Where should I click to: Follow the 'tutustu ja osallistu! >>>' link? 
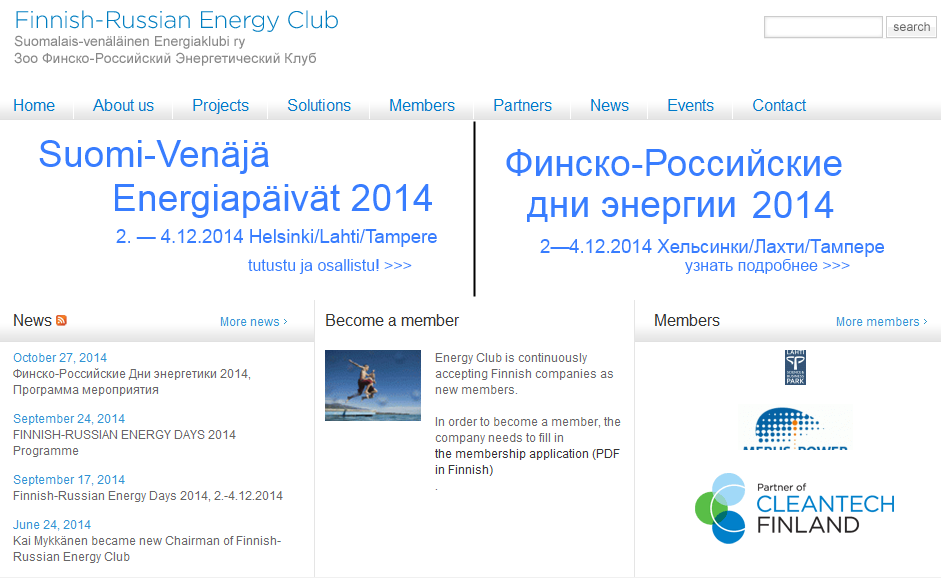point(330,265)
